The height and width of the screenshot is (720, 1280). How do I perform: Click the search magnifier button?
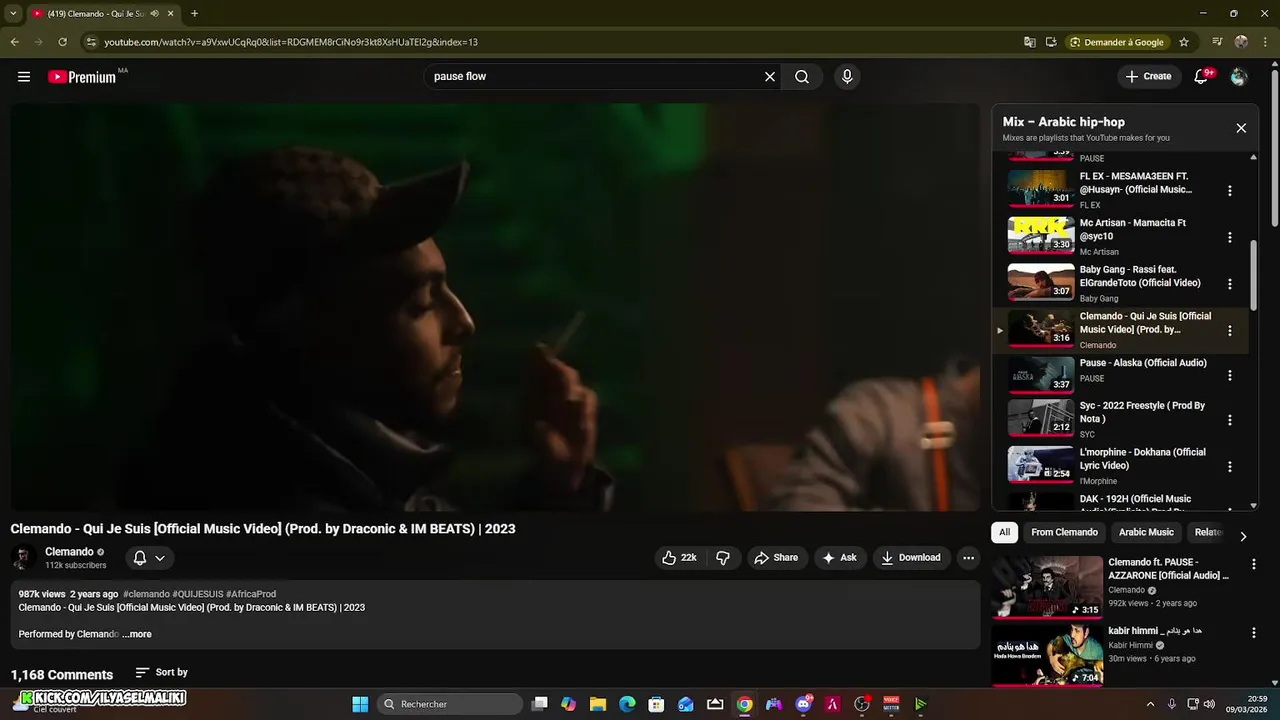point(802,76)
